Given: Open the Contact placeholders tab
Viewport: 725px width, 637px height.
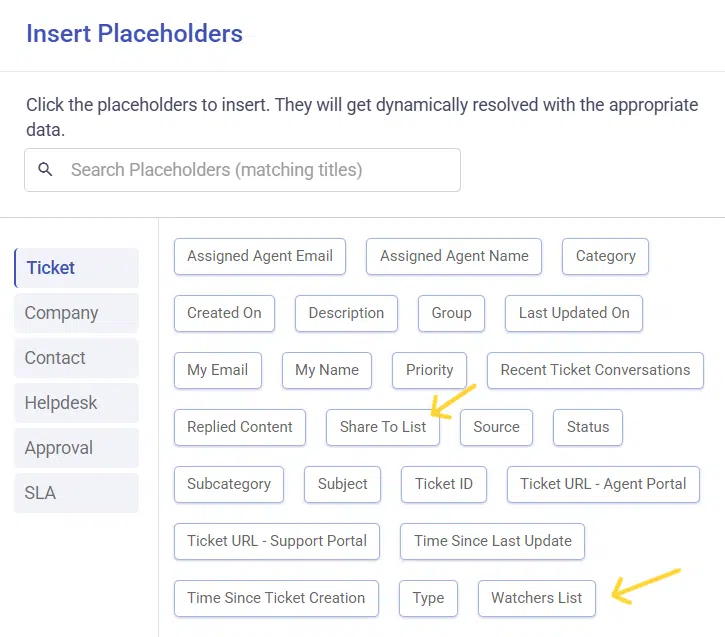Looking at the screenshot, I should [x=77, y=358].
